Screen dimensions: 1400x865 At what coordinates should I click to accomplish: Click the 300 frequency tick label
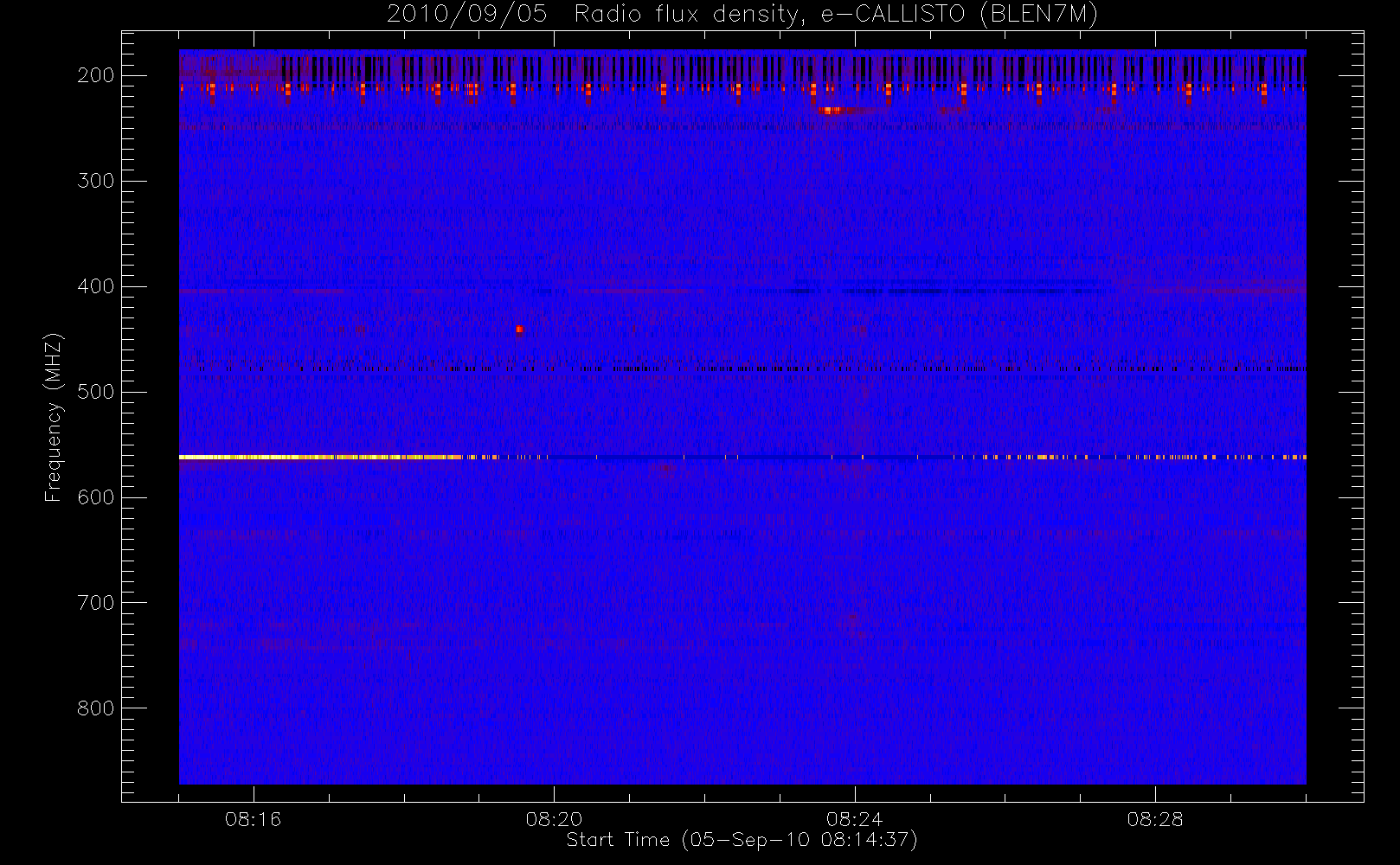coord(96,181)
